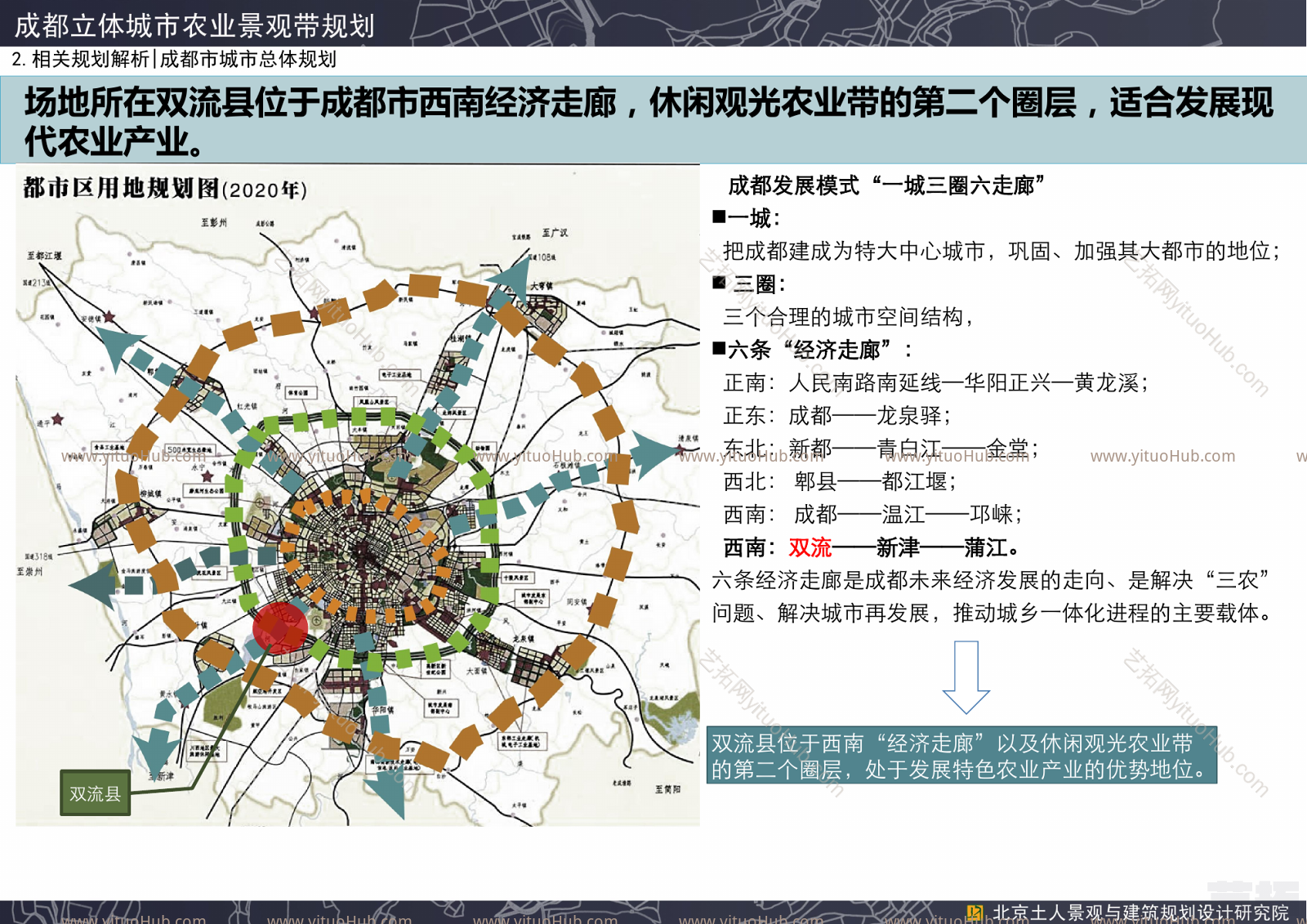The height and width of the screenshot is (924, 1307).
Task: Click the headline starting 场地所在双流县
Action: 649,122
